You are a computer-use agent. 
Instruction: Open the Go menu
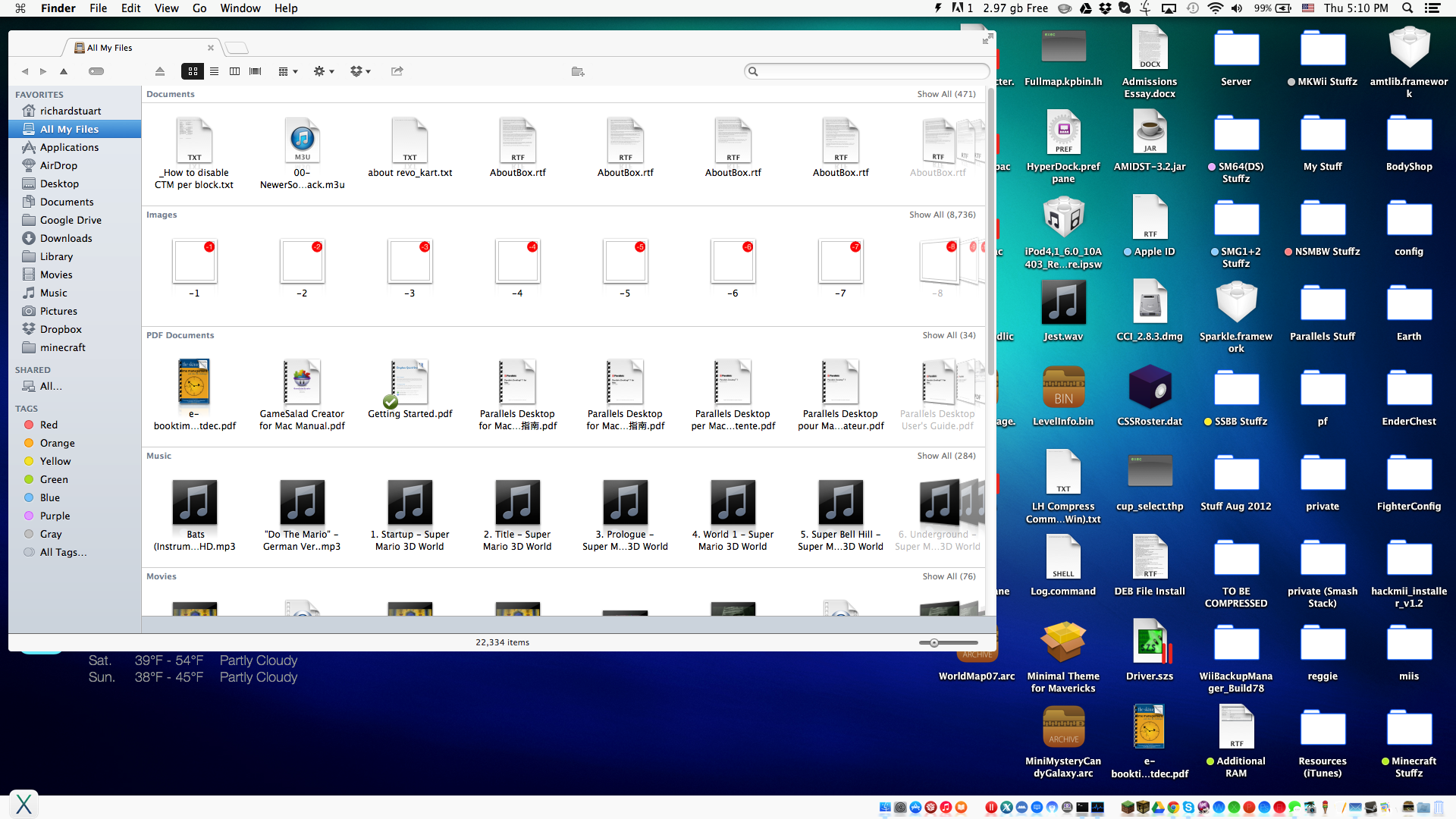(199, 8)
